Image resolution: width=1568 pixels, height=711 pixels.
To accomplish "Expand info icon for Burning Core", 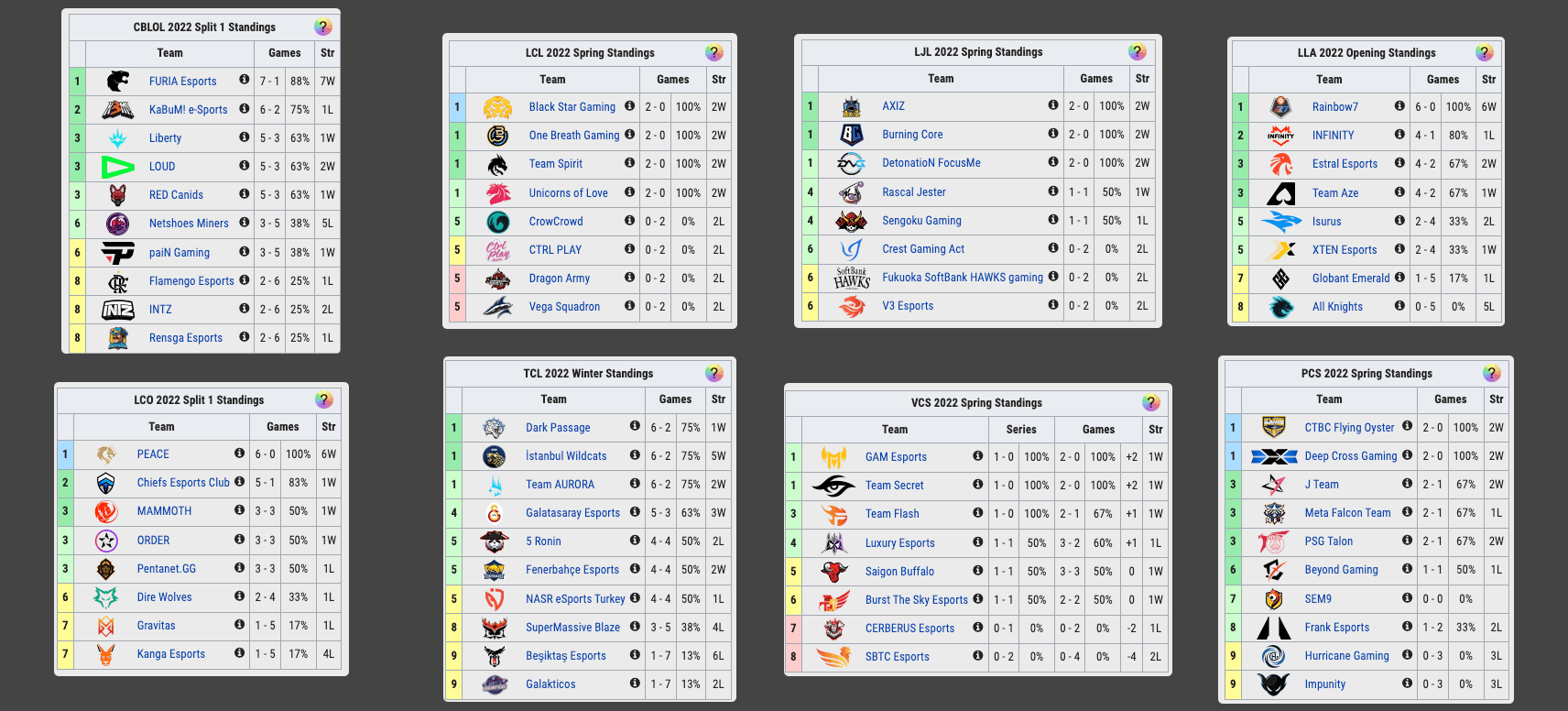I will (x=1053, y=133).
